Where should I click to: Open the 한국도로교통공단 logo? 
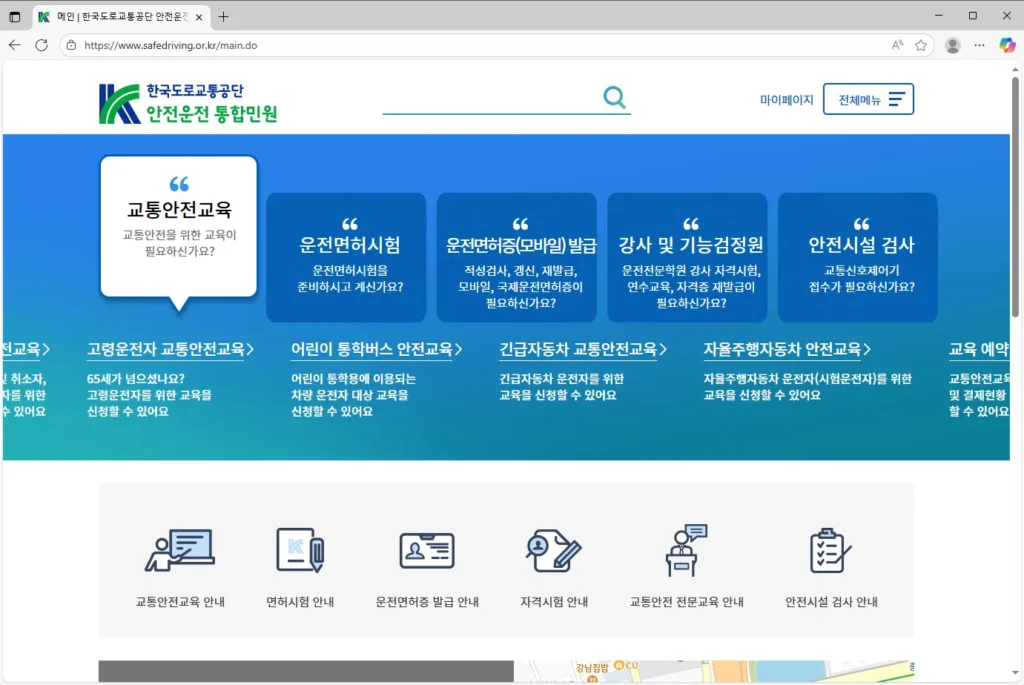(186, 97)
